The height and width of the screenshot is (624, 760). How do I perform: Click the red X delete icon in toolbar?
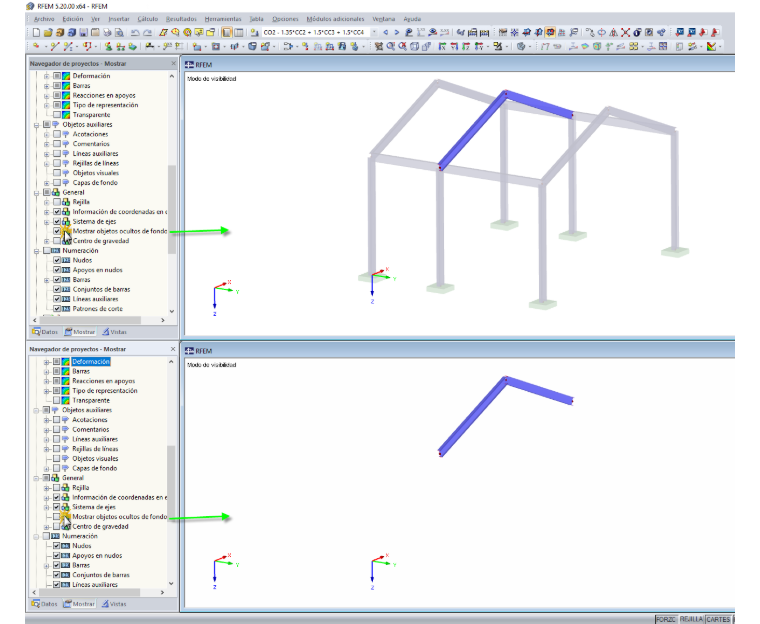coord(625,32)
